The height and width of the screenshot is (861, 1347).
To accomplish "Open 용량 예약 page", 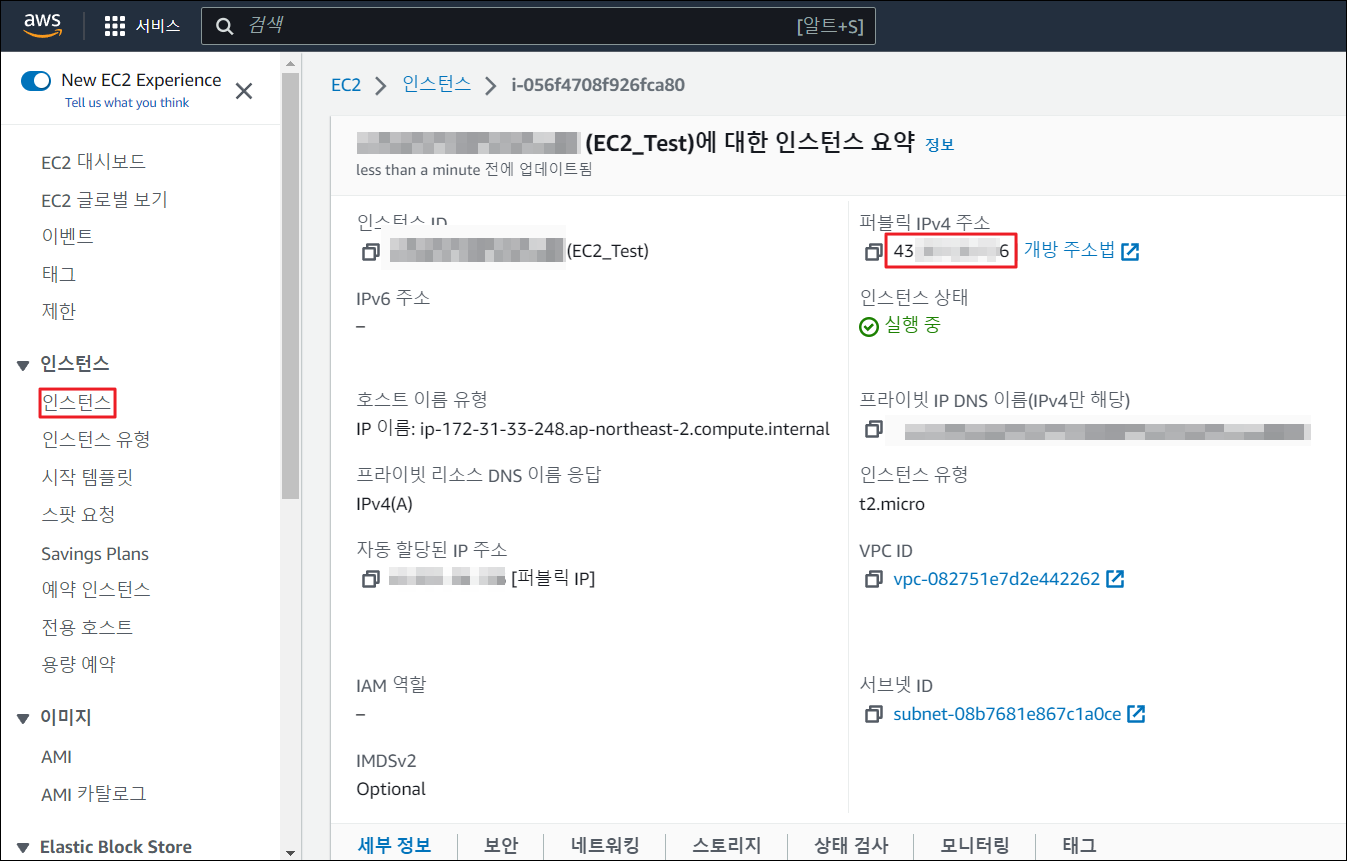I will [78, 664].
